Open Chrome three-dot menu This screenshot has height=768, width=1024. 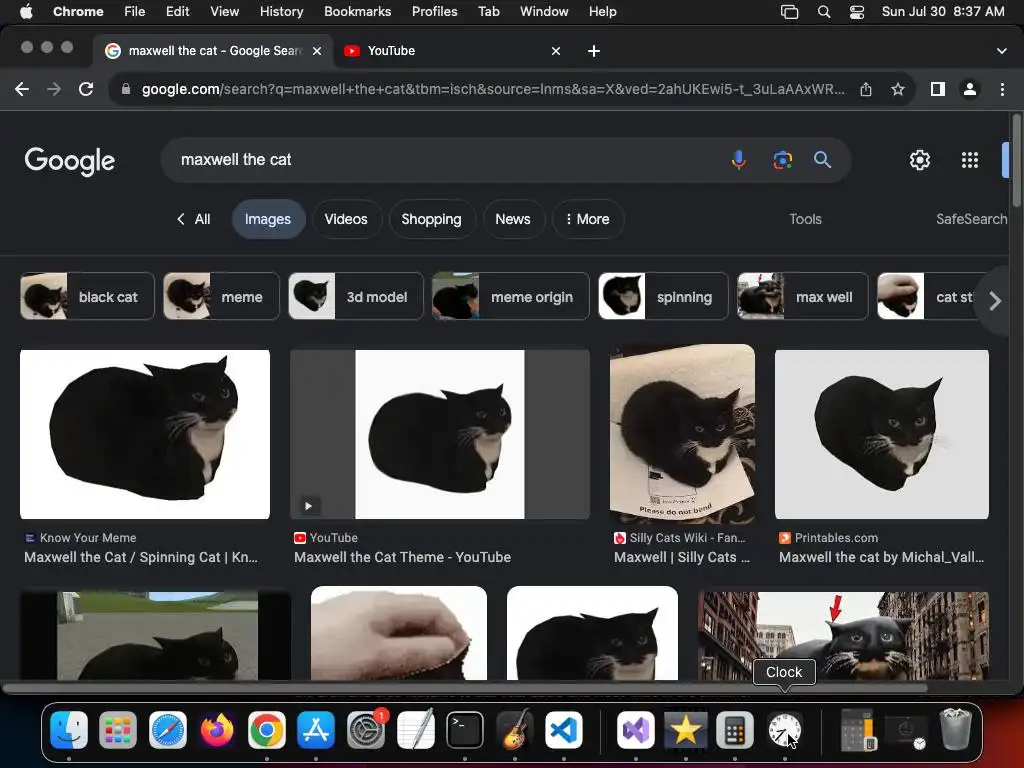coord(1002,89)
